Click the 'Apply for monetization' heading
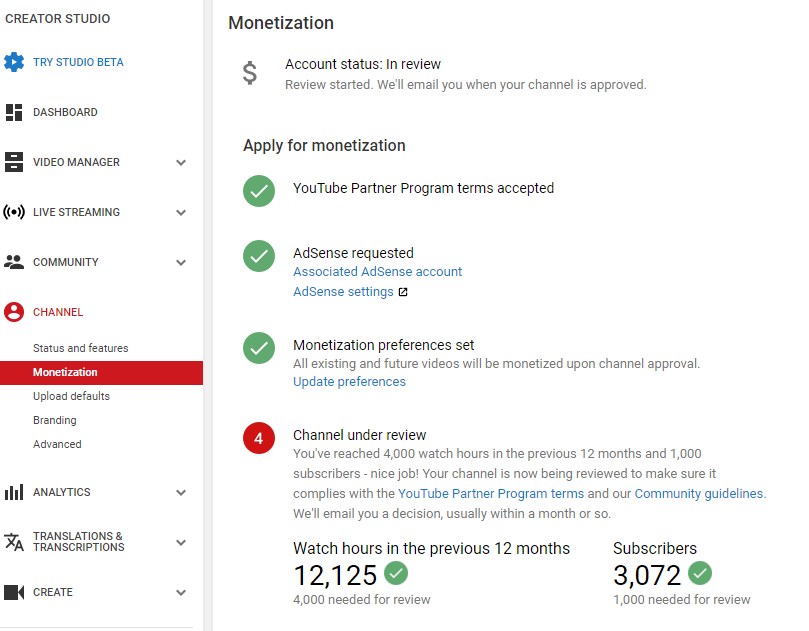Viewport: 809px width, 631px height. (x=325, y=145)
